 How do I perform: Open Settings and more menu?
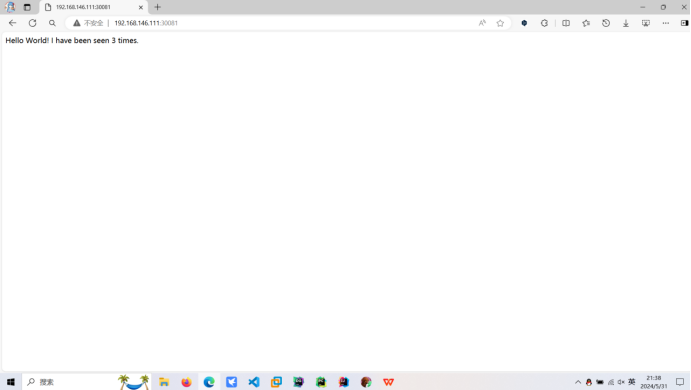coord(665,23)
